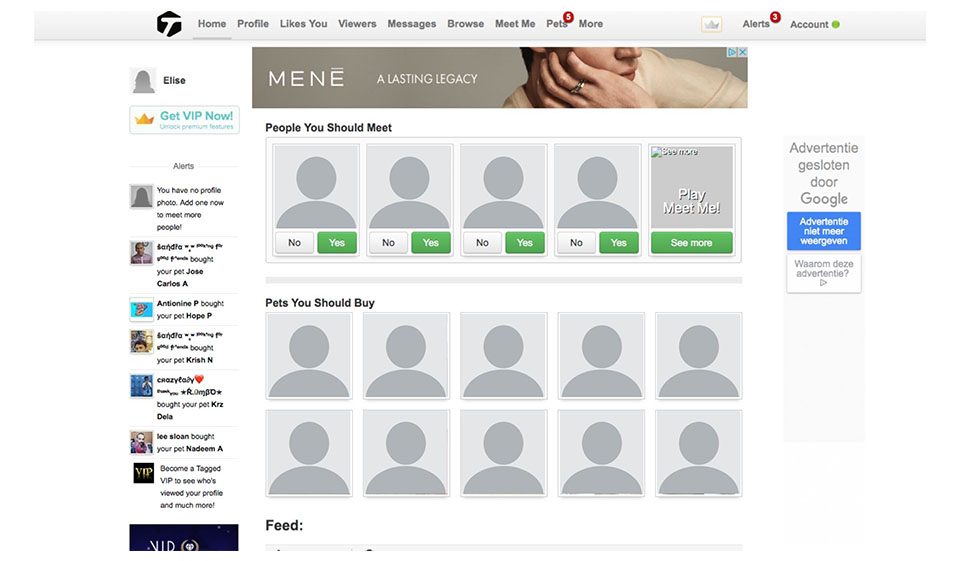Click lee sloan's alert avatar
The width and height of the screenshot is (960, 561).
141,443
